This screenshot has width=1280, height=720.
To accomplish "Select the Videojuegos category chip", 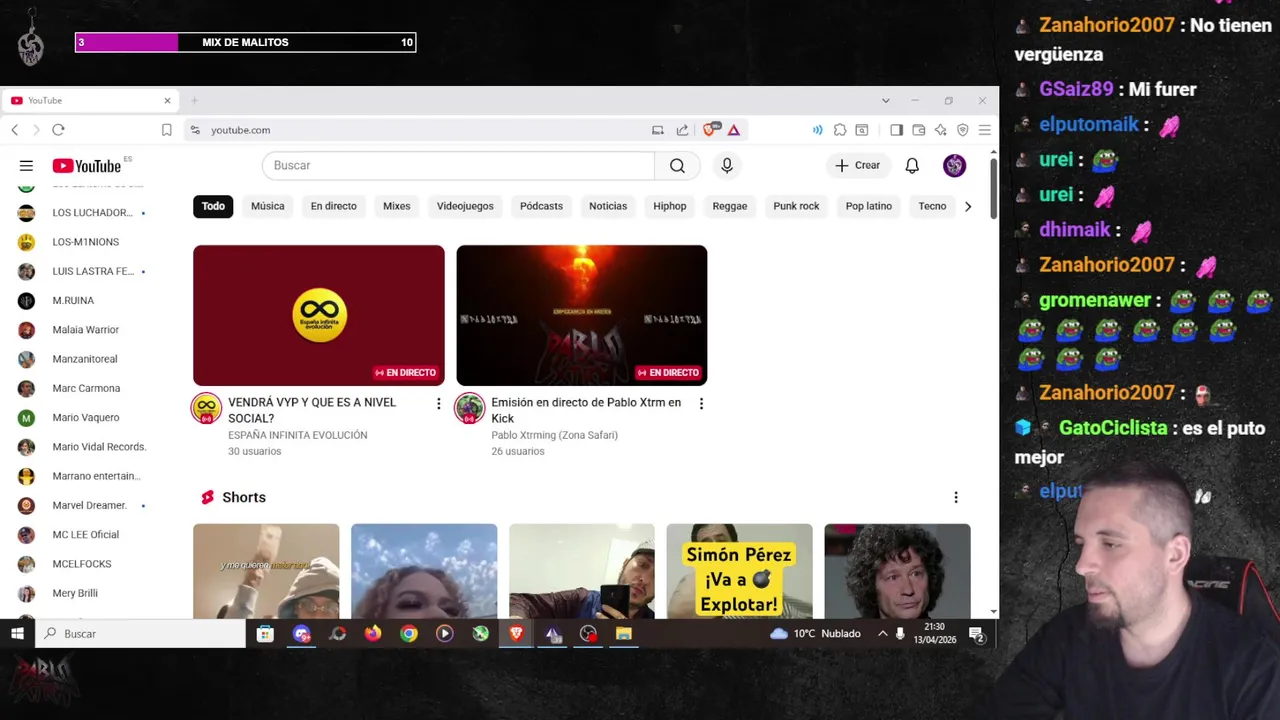I will 465,206.
